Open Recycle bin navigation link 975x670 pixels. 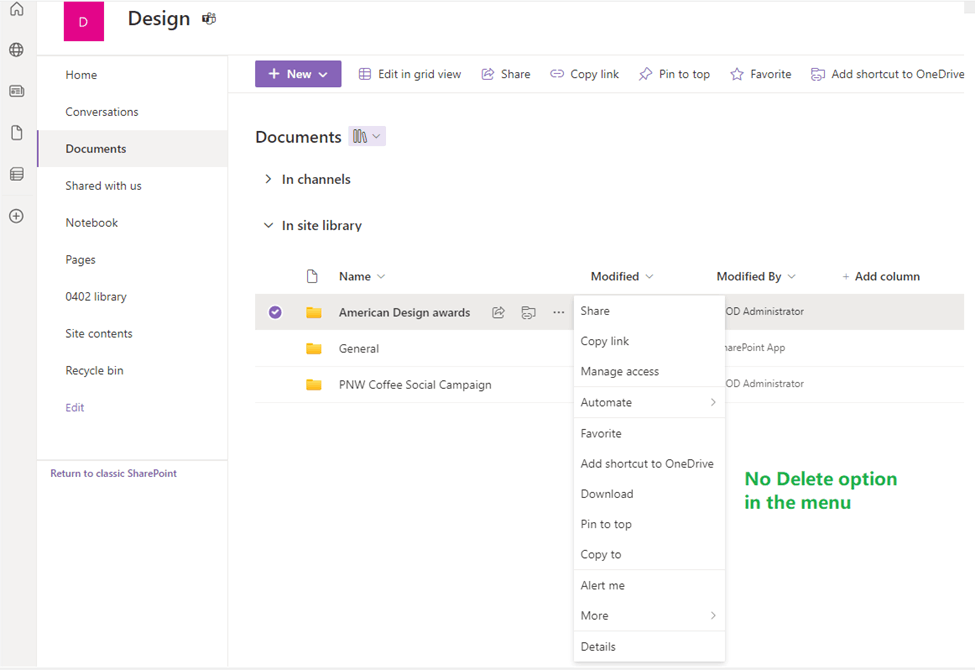click(x=95, y=370)
